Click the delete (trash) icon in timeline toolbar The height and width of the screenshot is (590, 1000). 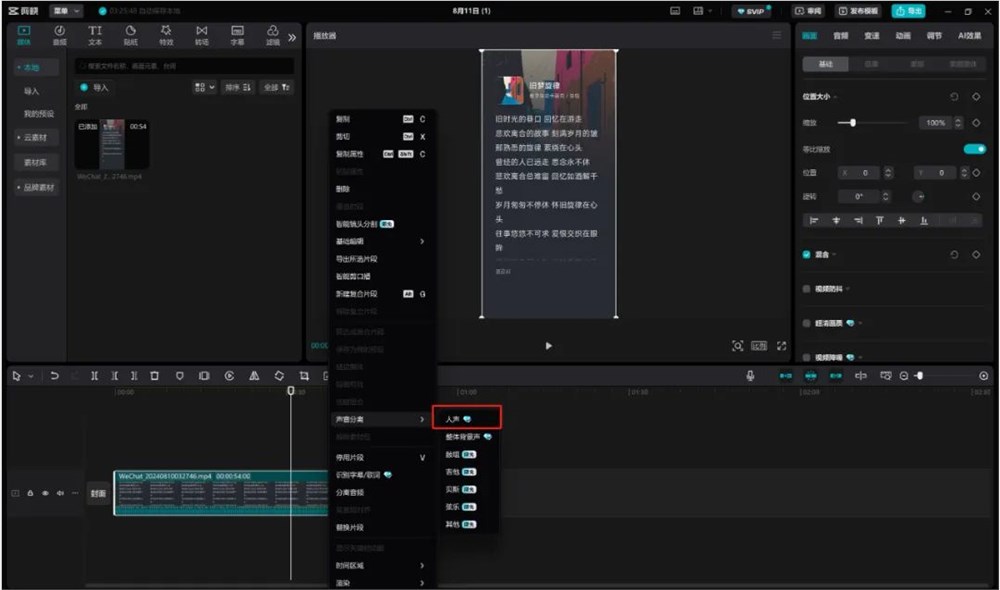tap(154, 376)
